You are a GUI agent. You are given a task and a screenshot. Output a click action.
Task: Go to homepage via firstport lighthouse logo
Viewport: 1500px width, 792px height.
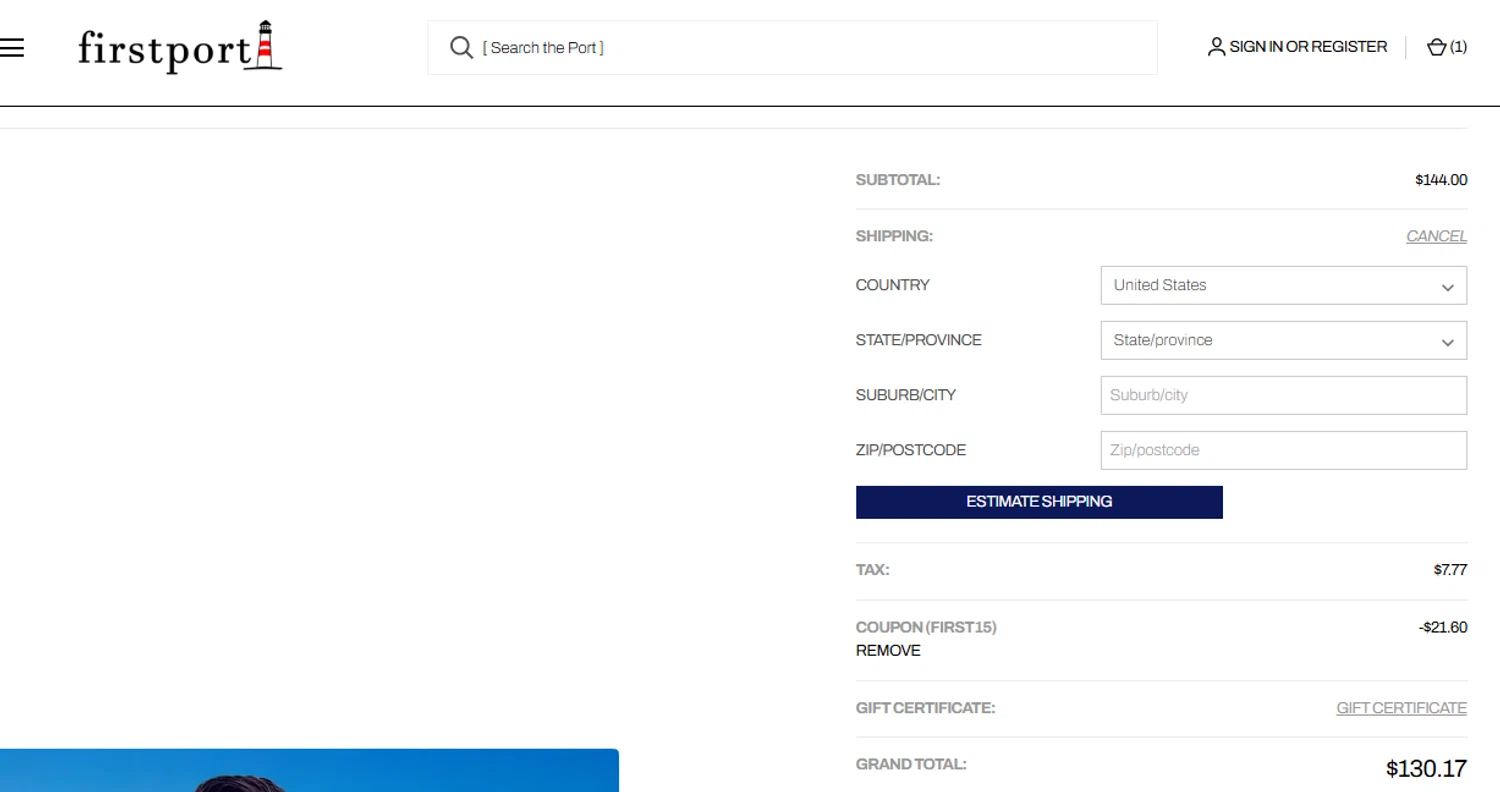pos(180,47)
